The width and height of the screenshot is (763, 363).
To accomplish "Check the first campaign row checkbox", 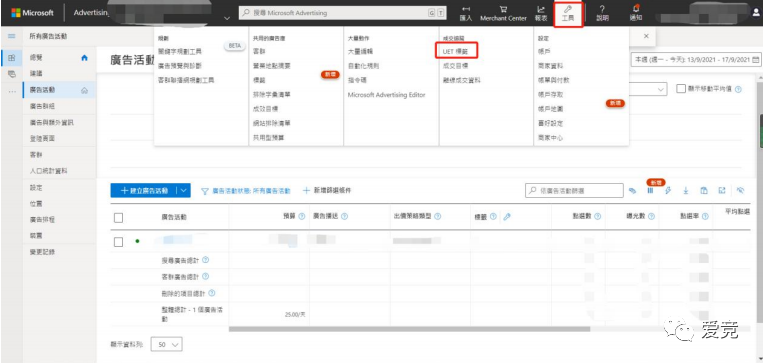I will (118, 241).
